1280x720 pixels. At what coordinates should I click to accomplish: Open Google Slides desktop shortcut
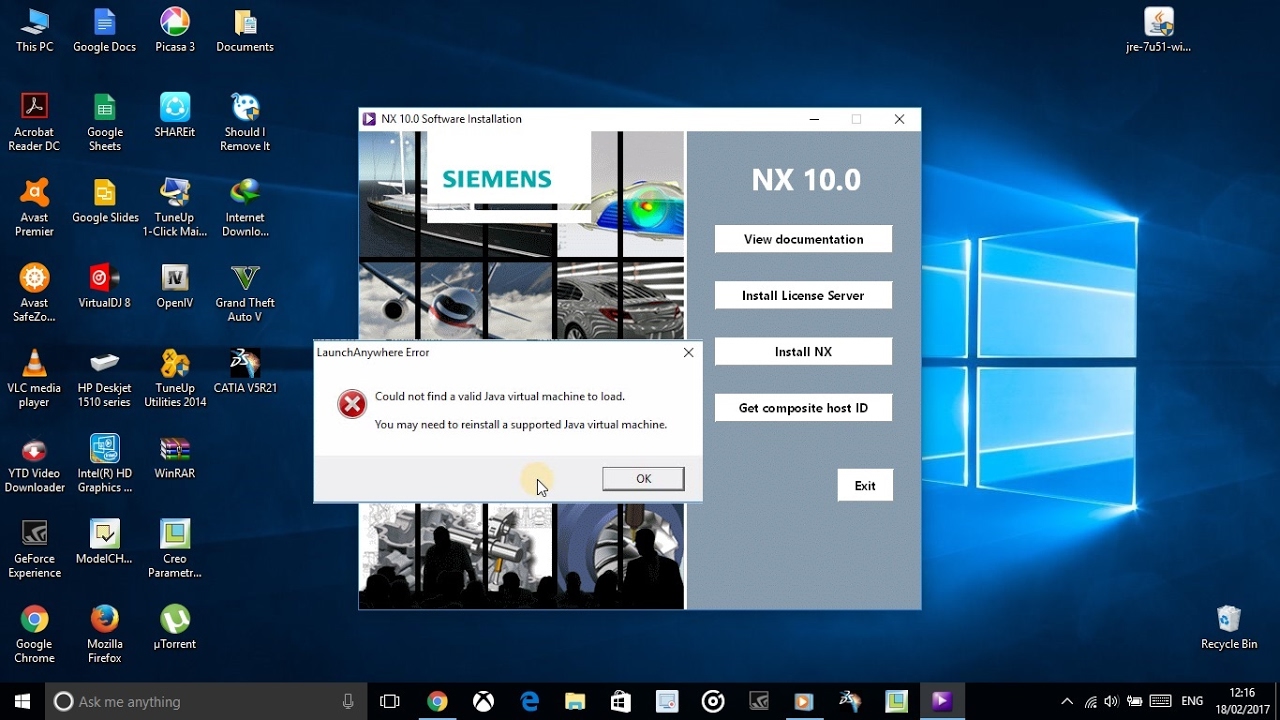pyautogui.click(x=104, y=201)
